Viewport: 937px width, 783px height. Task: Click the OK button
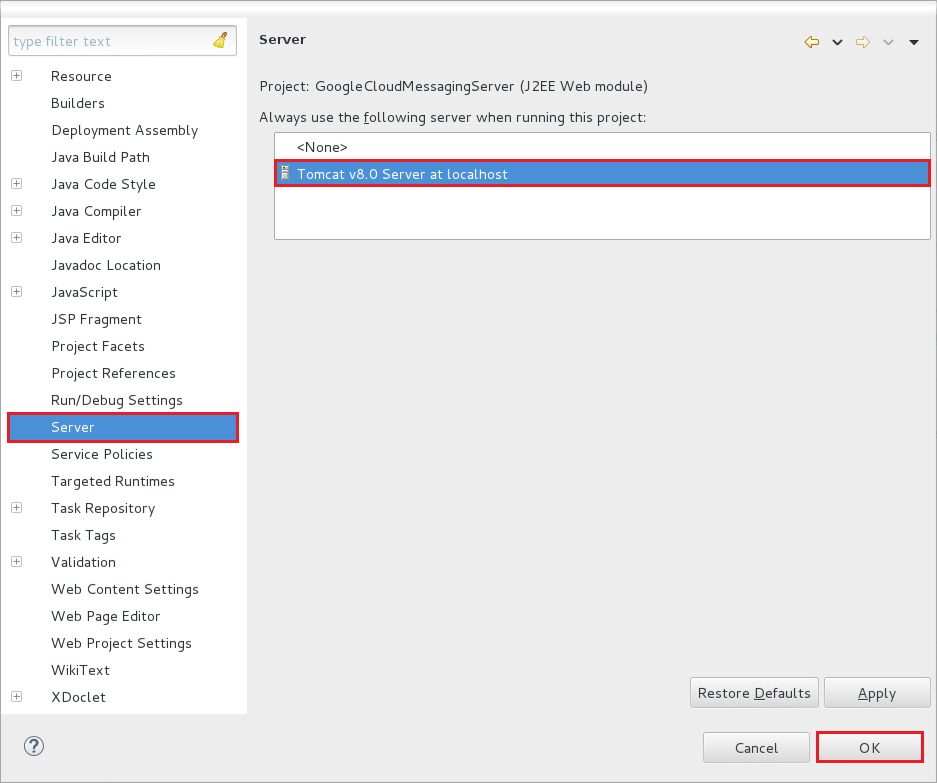click(x=869, y=747)
